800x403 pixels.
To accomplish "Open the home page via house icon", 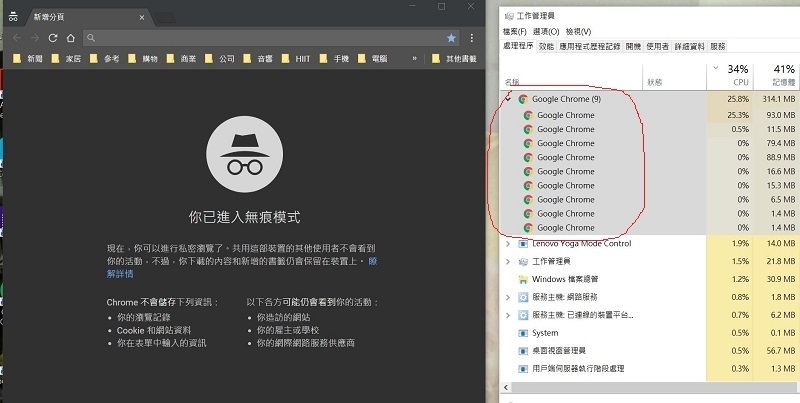I will pos(70,38).
